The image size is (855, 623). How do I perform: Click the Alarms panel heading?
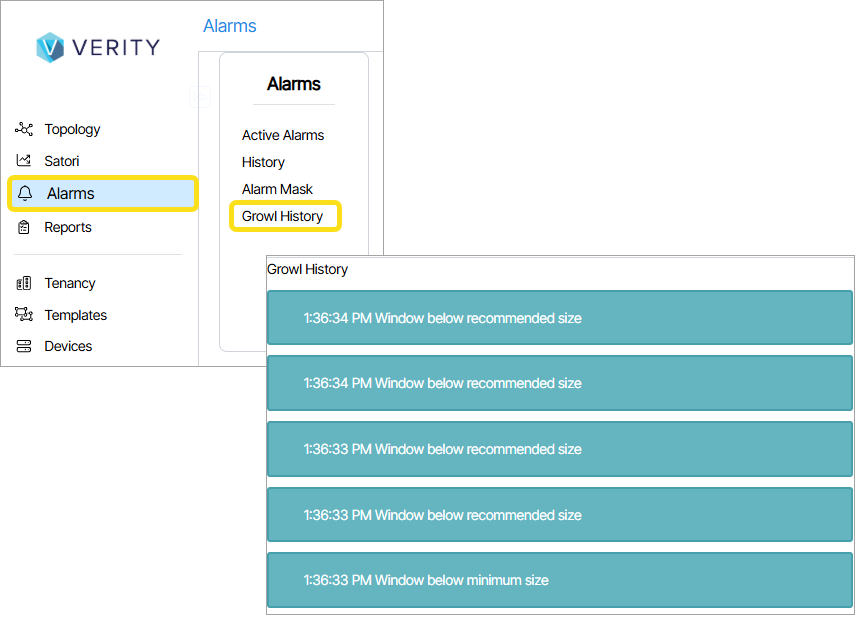click(293, 85)
